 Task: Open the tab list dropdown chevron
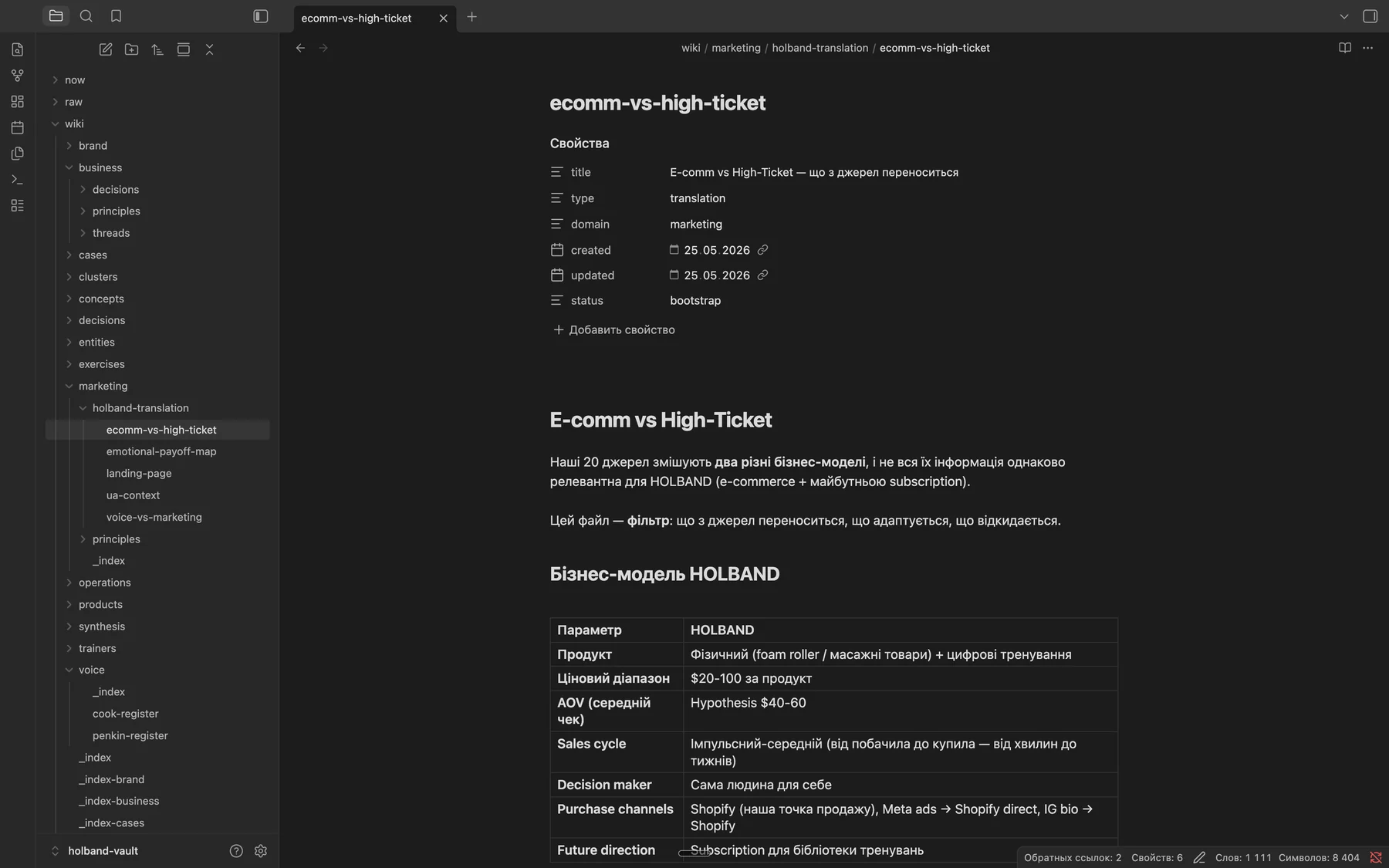[x=1344, y=16]
